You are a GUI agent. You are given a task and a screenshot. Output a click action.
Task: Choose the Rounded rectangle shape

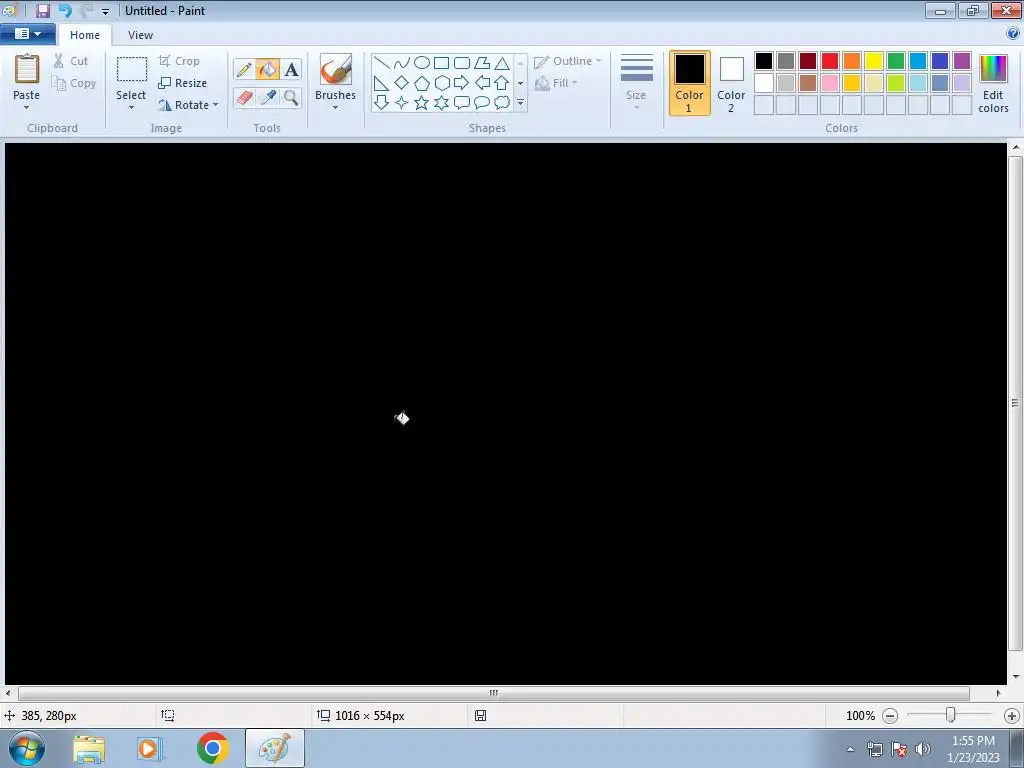(462, 63)
